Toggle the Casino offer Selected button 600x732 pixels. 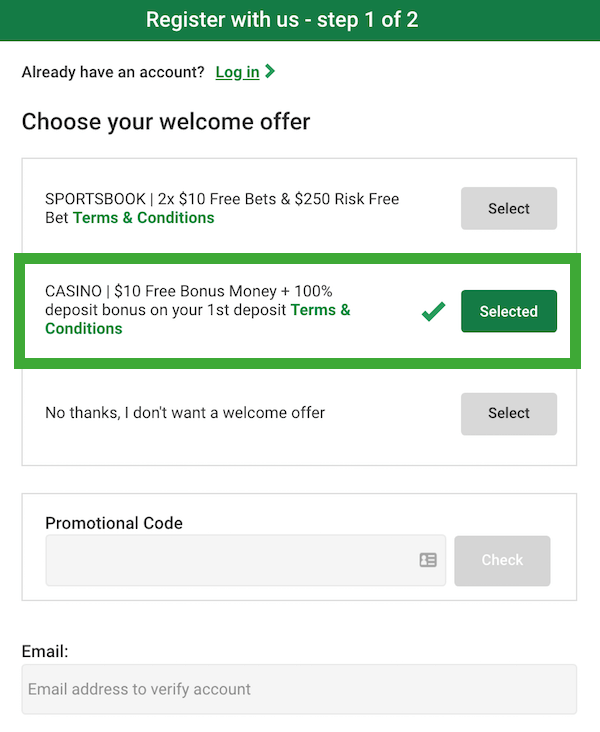click(x=508, y=311)
